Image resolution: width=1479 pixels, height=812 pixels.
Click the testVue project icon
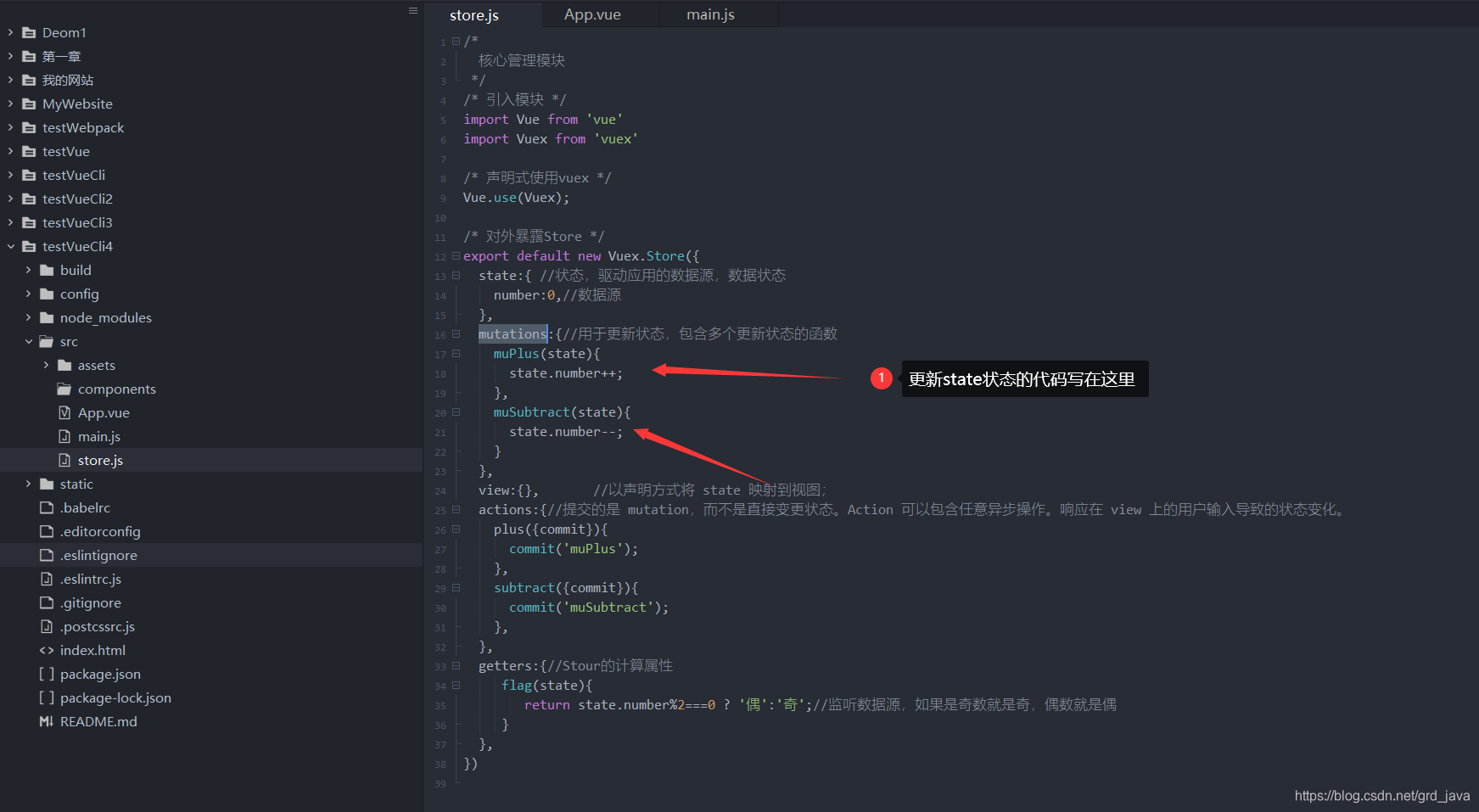pos(29,151)
